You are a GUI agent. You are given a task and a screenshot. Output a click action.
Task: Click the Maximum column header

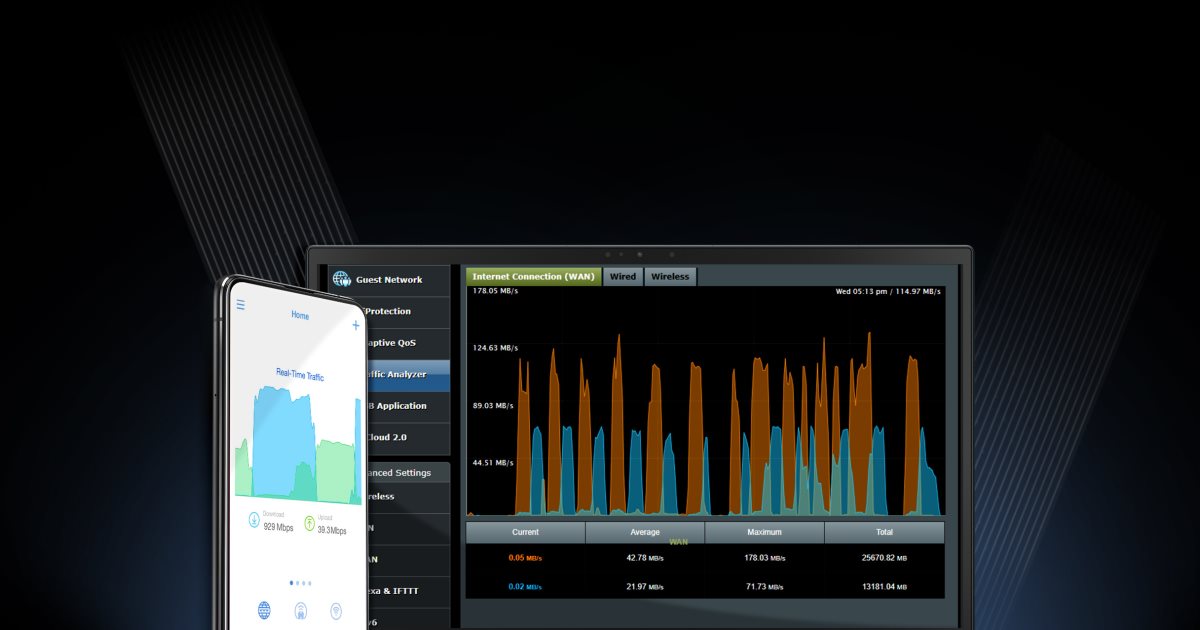(764, 532)
